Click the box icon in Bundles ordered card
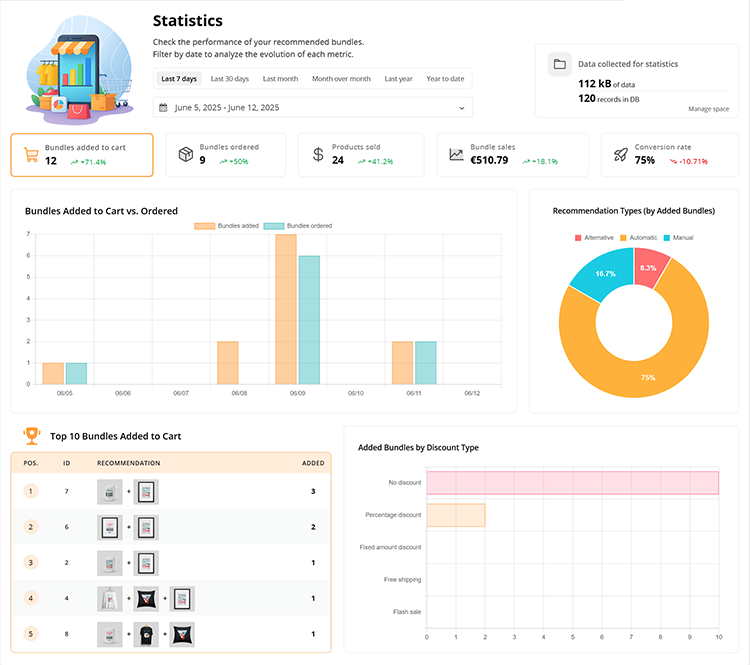The height and width of the screenshot is (665, 750). click(186, 154)
